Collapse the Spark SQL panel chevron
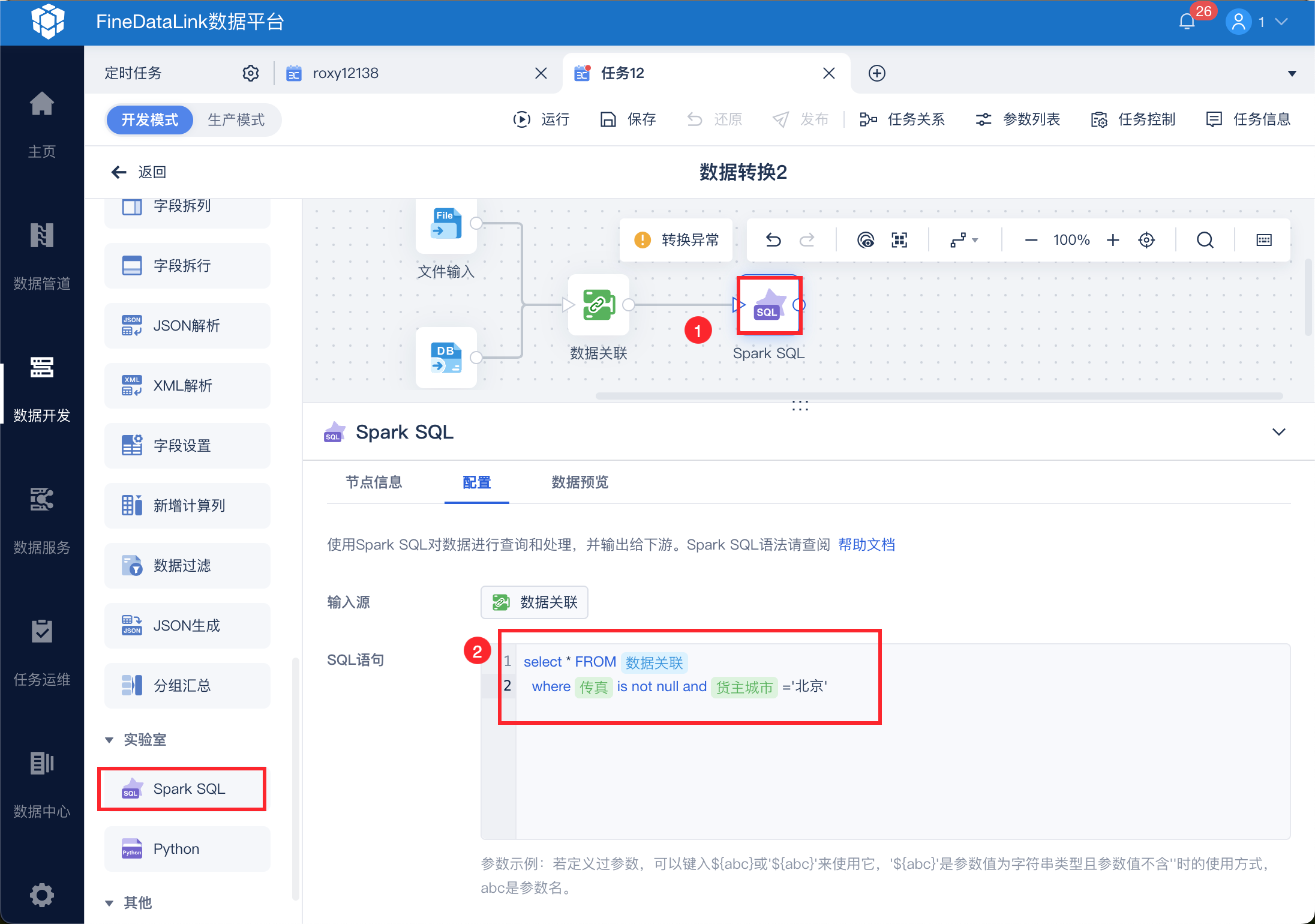Screen dimensions: 1315x924 (1278, 432)
